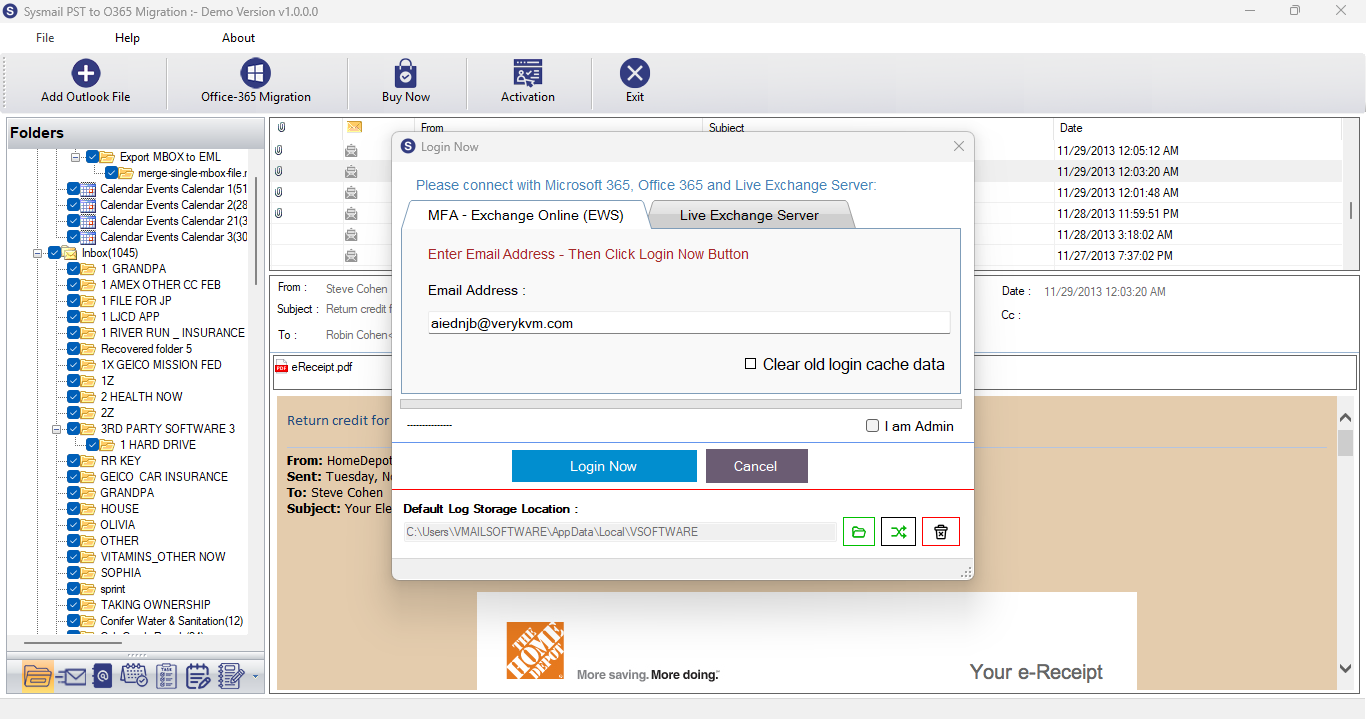This screenshot has width=1366, height=720.
Task: Click the attachment paperclip column header icon
Action: point(281,128)
